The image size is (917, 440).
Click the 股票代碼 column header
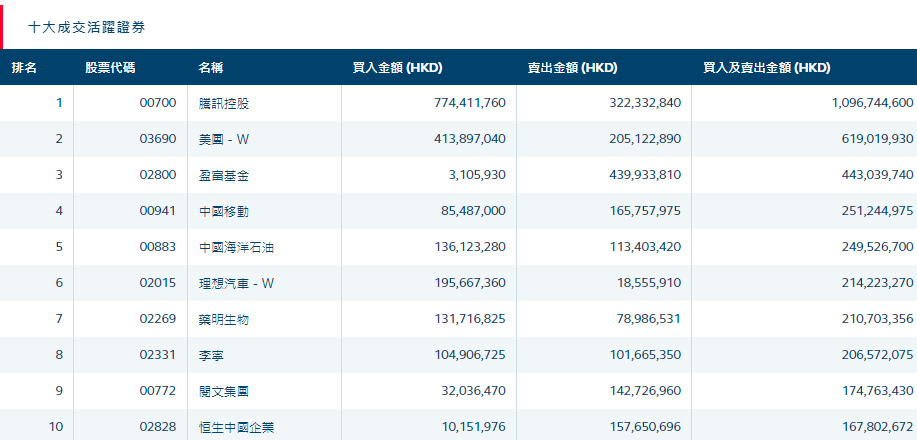click(110, 68)
